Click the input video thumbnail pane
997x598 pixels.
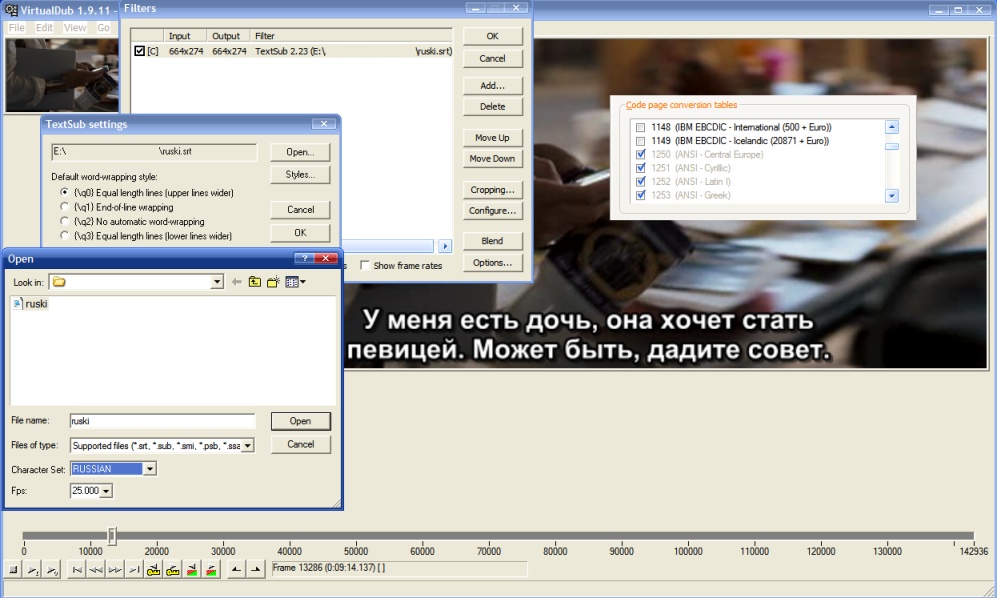pos(62,74)
